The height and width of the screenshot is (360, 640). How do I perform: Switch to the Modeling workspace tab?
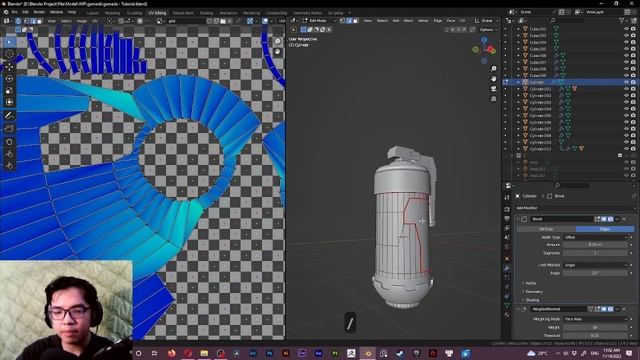click(112, 13)
